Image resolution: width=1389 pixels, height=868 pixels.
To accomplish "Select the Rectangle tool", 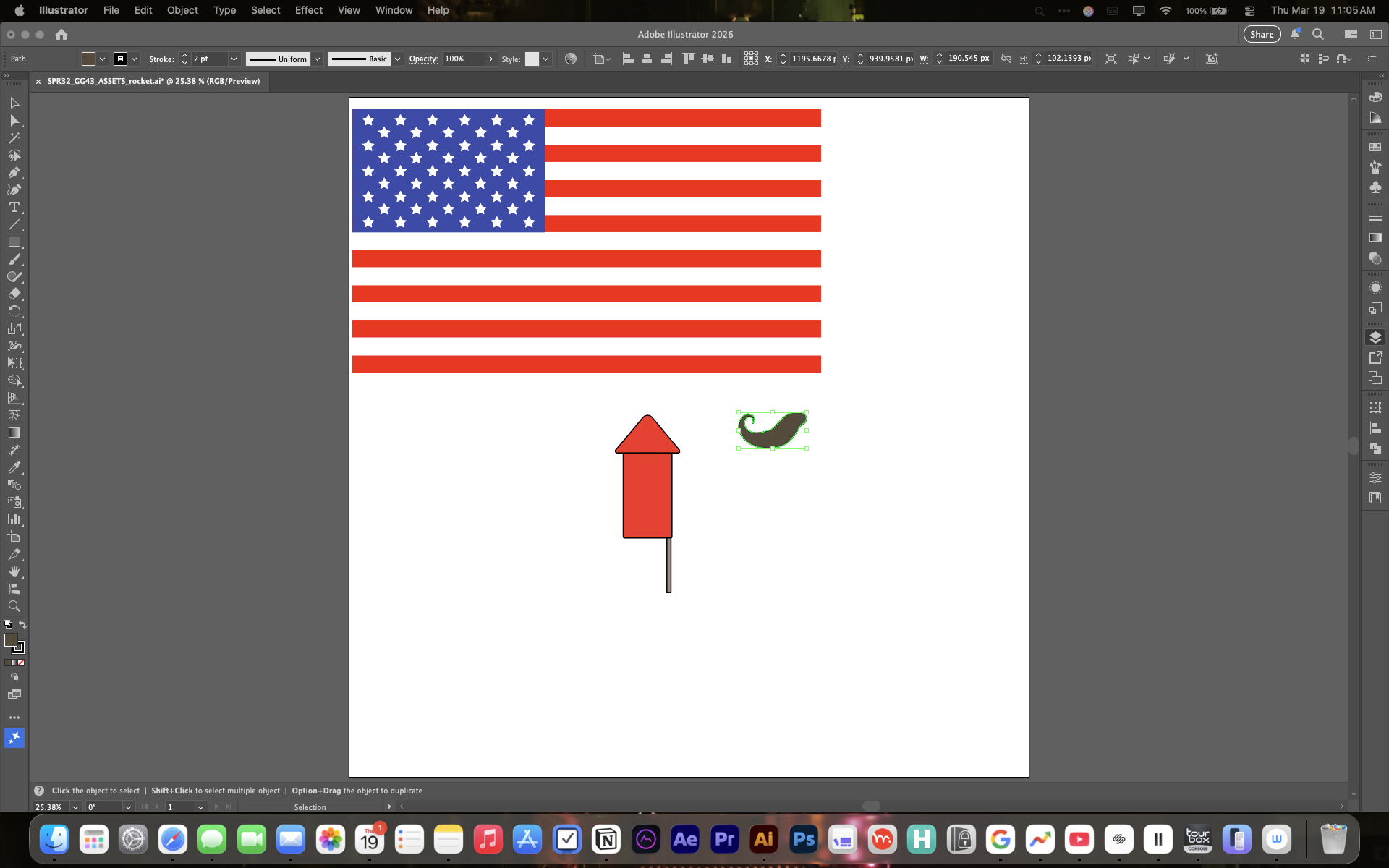I will coord(14,242).
